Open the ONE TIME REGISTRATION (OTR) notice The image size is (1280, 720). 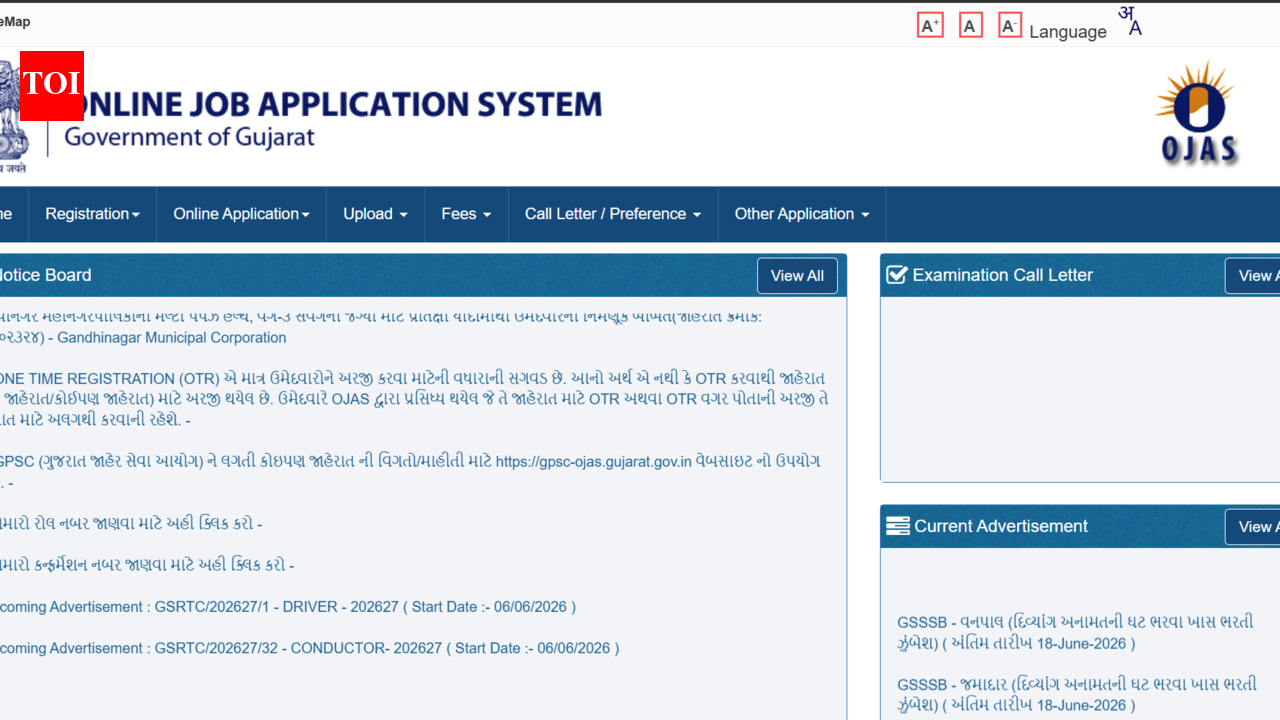(414, 399)
